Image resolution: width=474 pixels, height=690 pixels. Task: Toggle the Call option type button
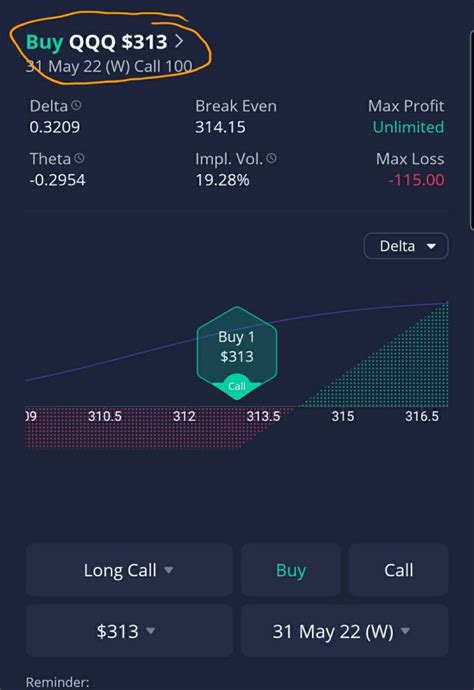tap(398, 570)
